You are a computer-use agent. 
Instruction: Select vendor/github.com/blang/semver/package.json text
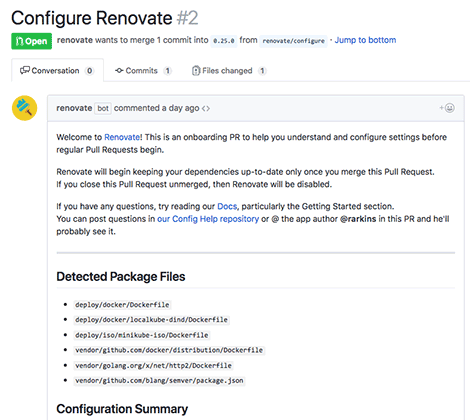159,380
